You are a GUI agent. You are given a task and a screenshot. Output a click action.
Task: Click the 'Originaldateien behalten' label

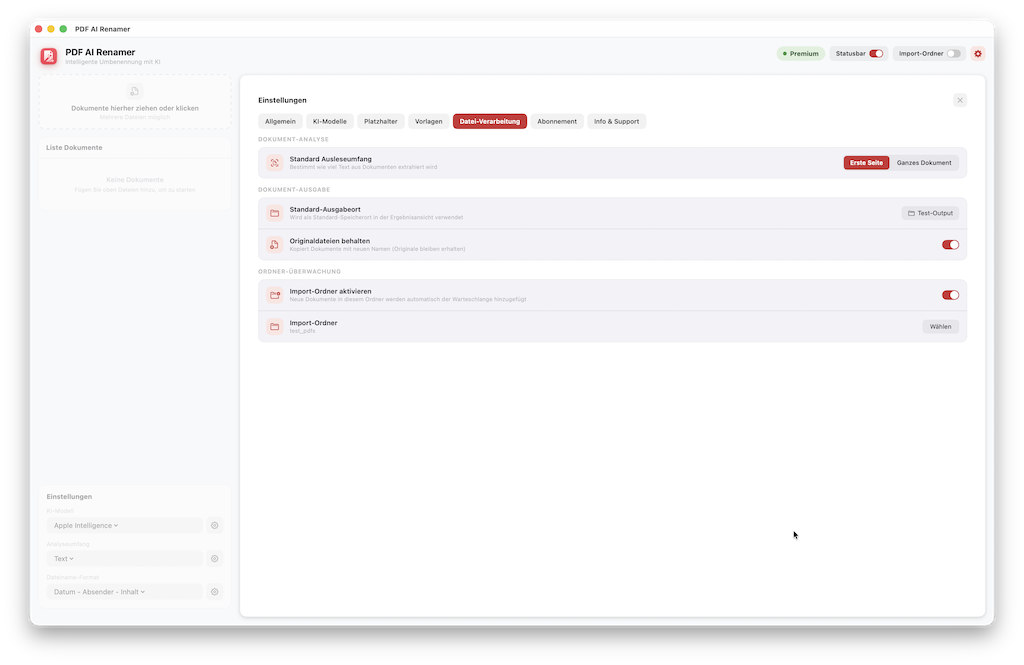pos(330,240)
